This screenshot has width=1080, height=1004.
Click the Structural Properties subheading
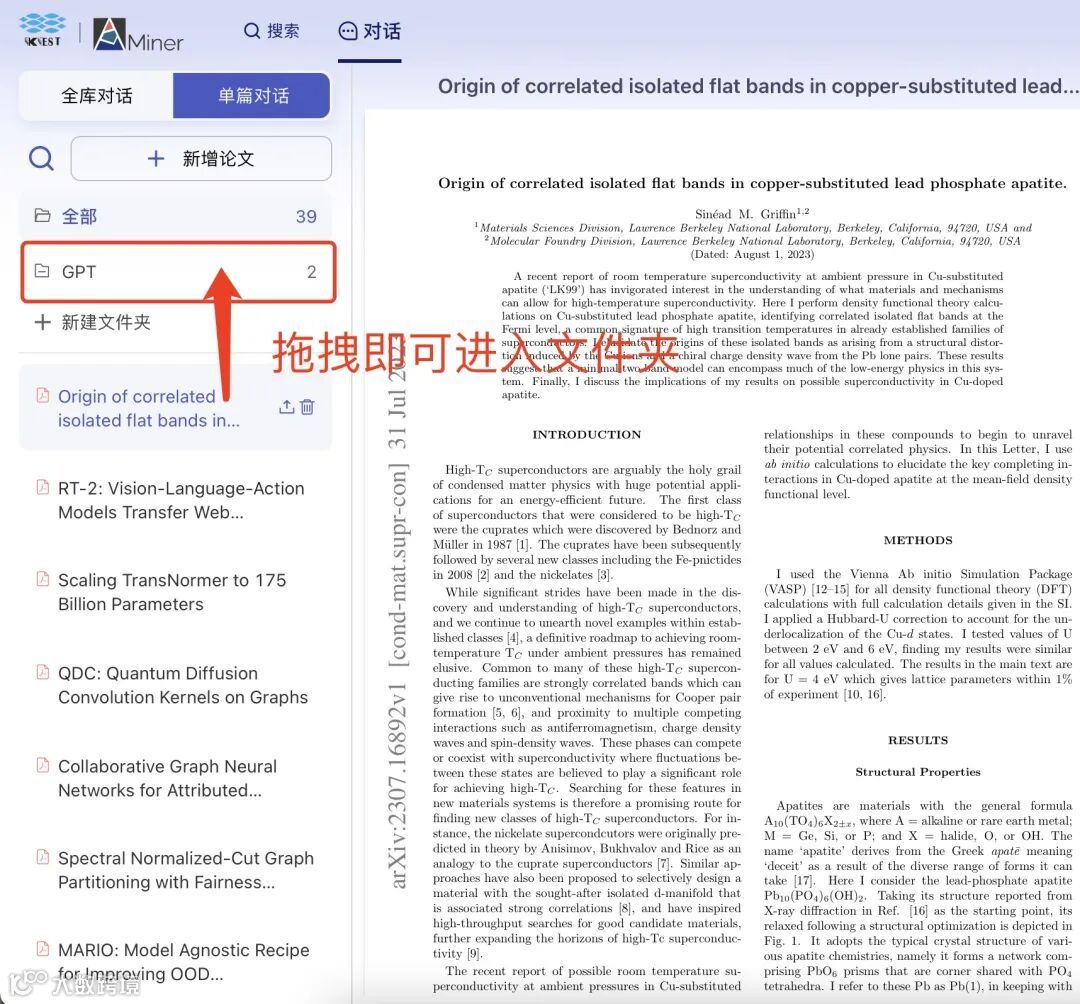[x=918, y=772]
